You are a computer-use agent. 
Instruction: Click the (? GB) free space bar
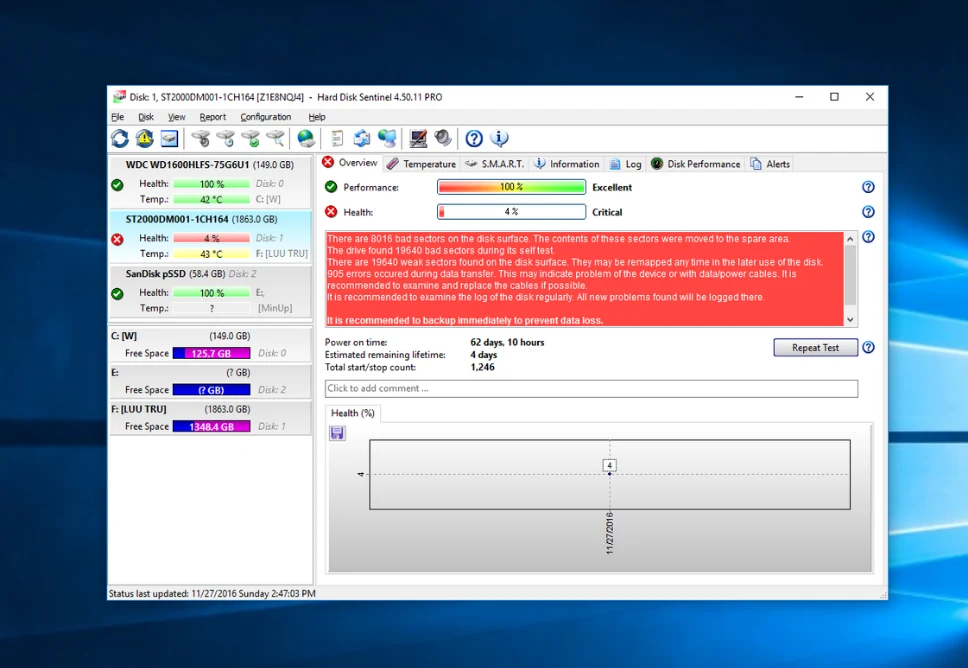click(211, 390)
